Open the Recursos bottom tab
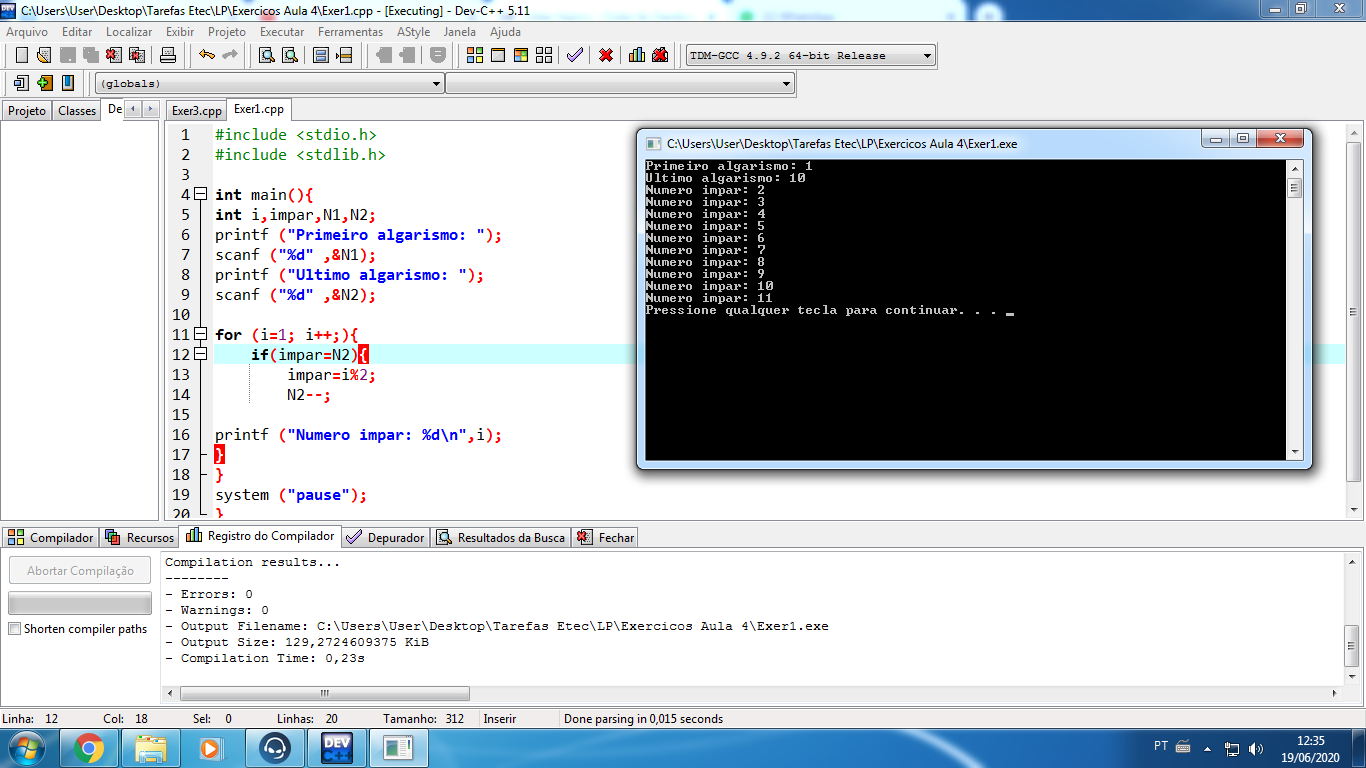The height and width of the screenshot is (768, 1366). click(140, 537)
